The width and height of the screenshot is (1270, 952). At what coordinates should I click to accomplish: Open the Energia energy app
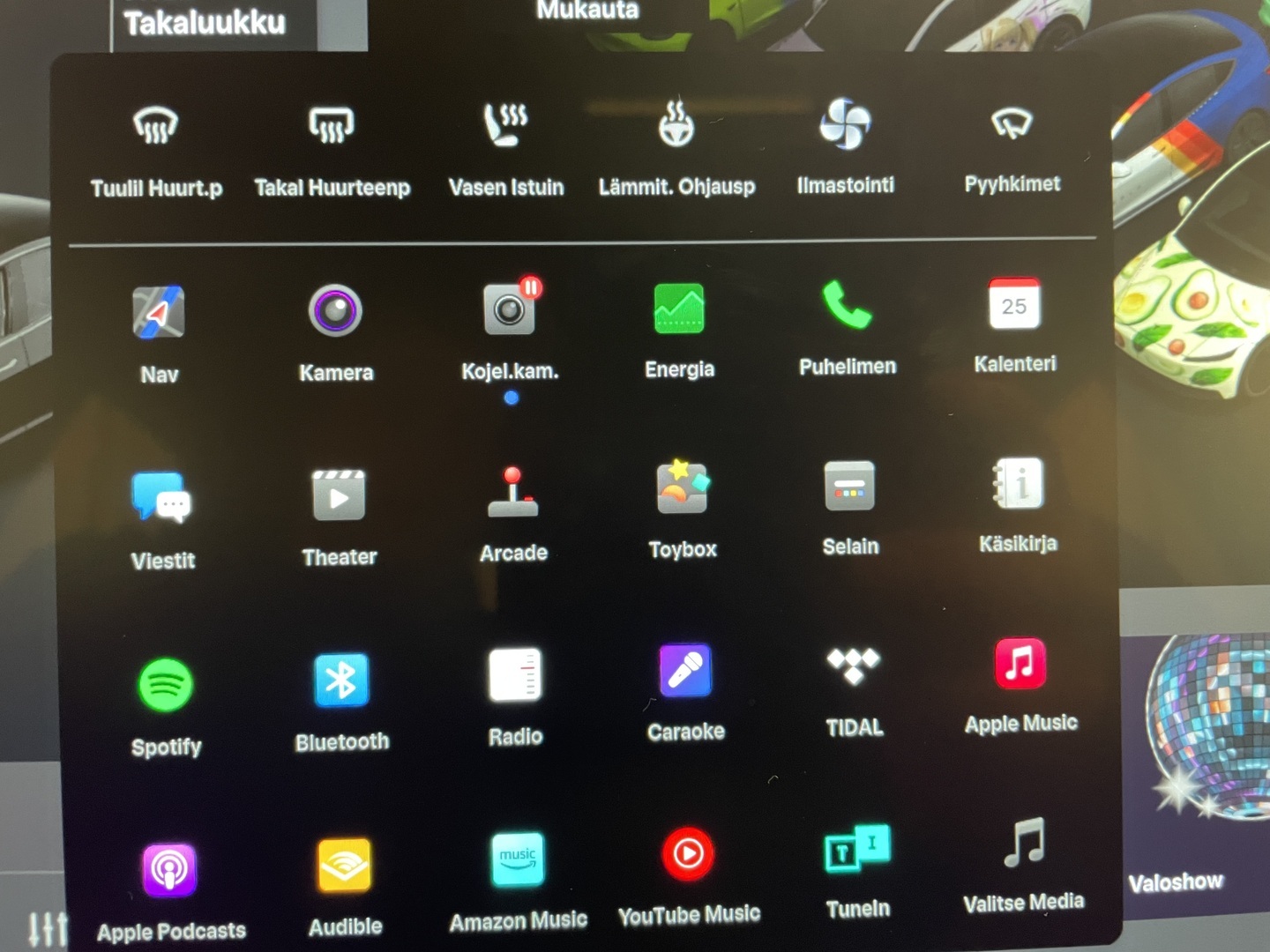(x=679, y=309)
